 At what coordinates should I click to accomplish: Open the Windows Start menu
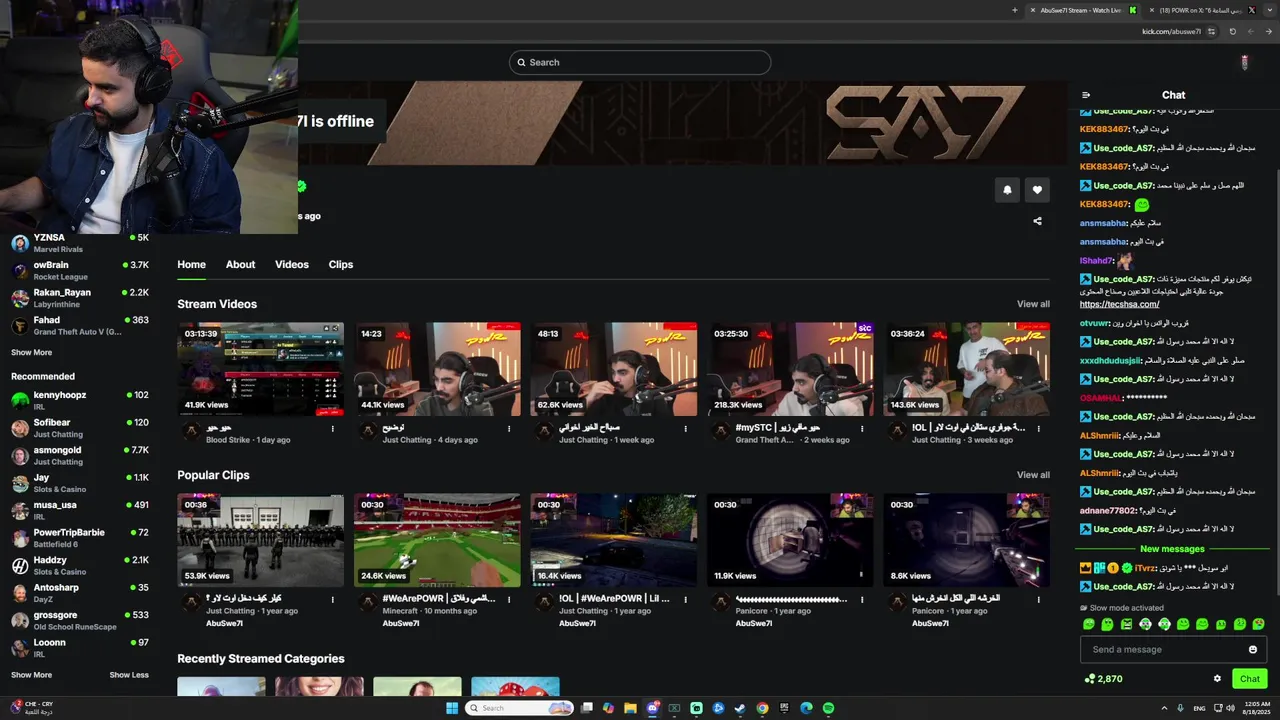452,708
